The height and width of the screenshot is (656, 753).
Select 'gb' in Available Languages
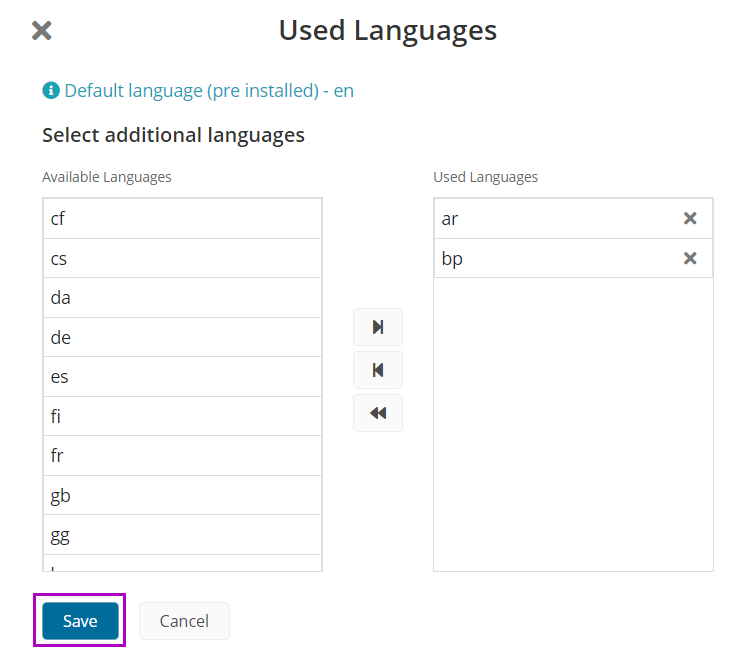pyautogui.click(x=182, y=495)
